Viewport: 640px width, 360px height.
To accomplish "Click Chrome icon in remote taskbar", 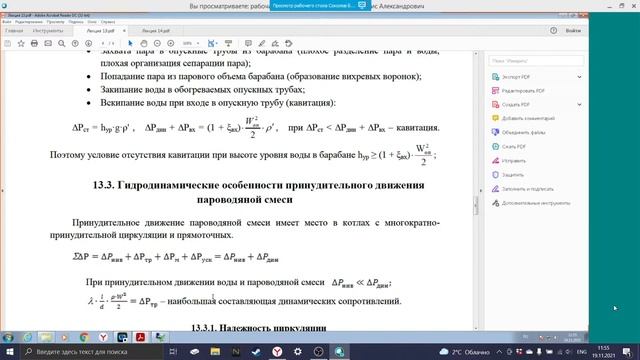I will point(84,337).
